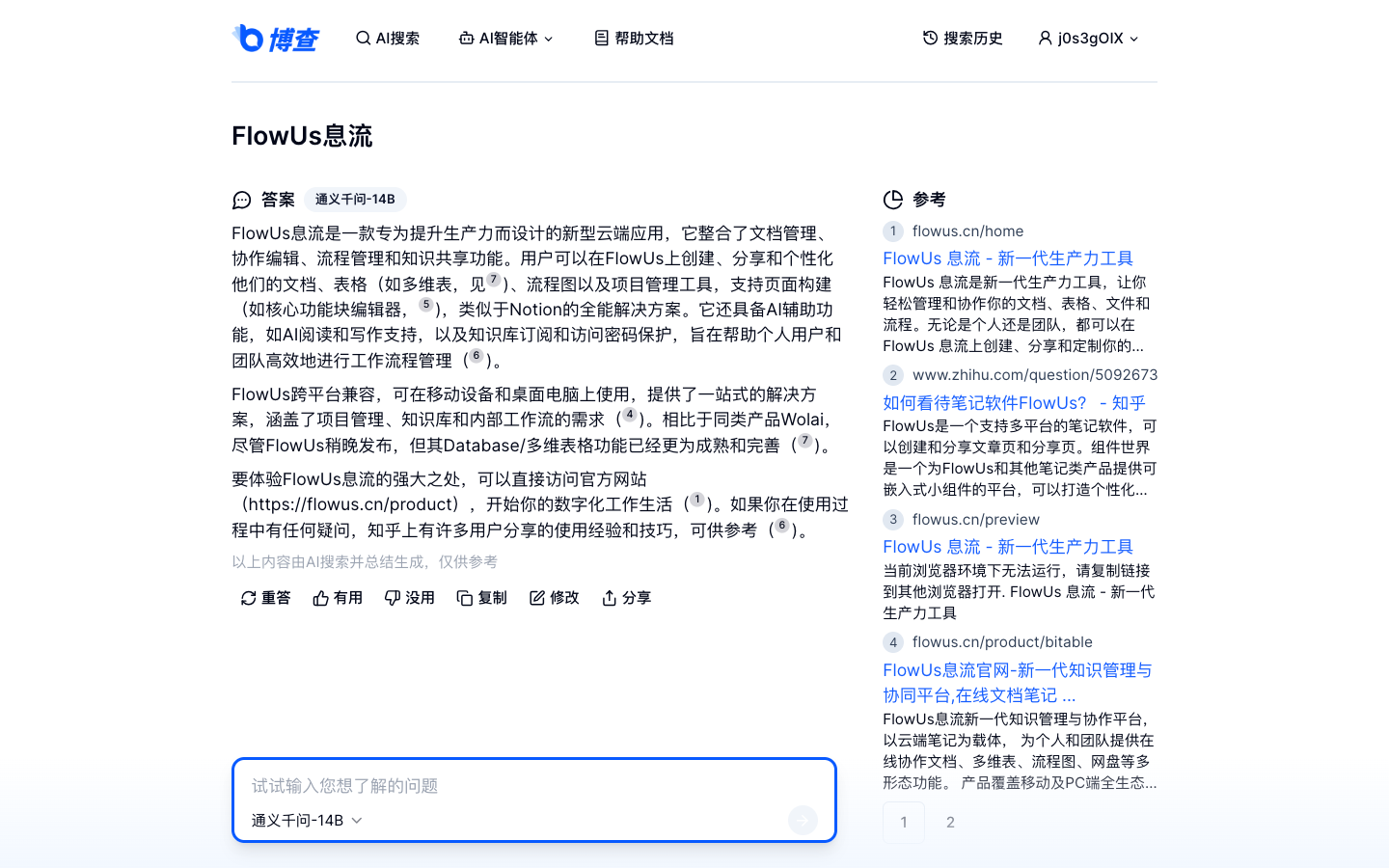Give thumbs up with 有用
Screen dimensions: 1389x868
(337, 598)
